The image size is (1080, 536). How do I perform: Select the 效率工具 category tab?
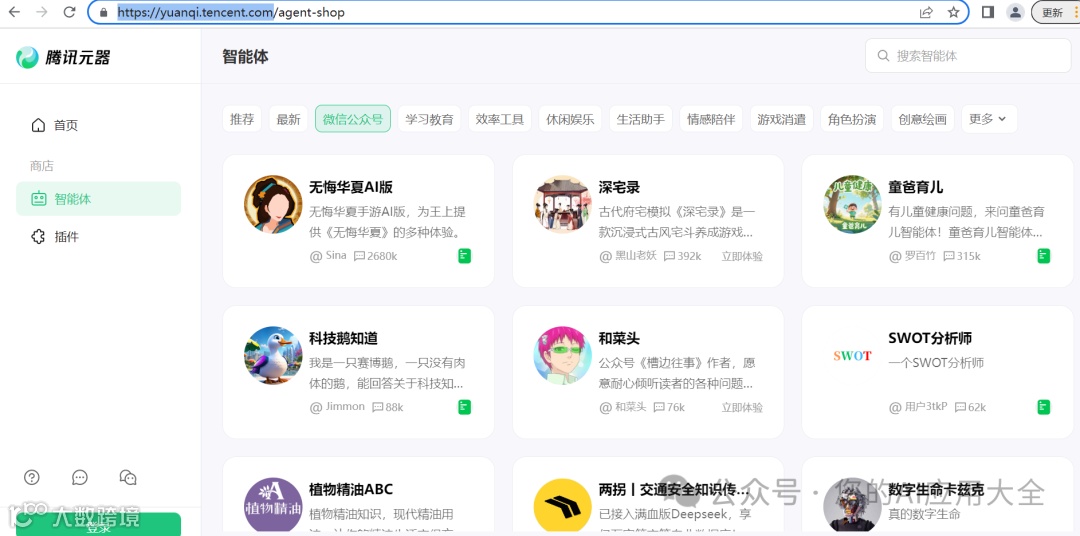click(500, 119)
